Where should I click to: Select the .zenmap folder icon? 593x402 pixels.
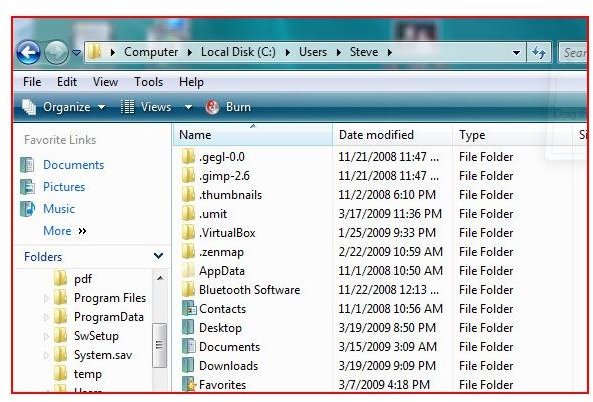click(x=188, y=251)
